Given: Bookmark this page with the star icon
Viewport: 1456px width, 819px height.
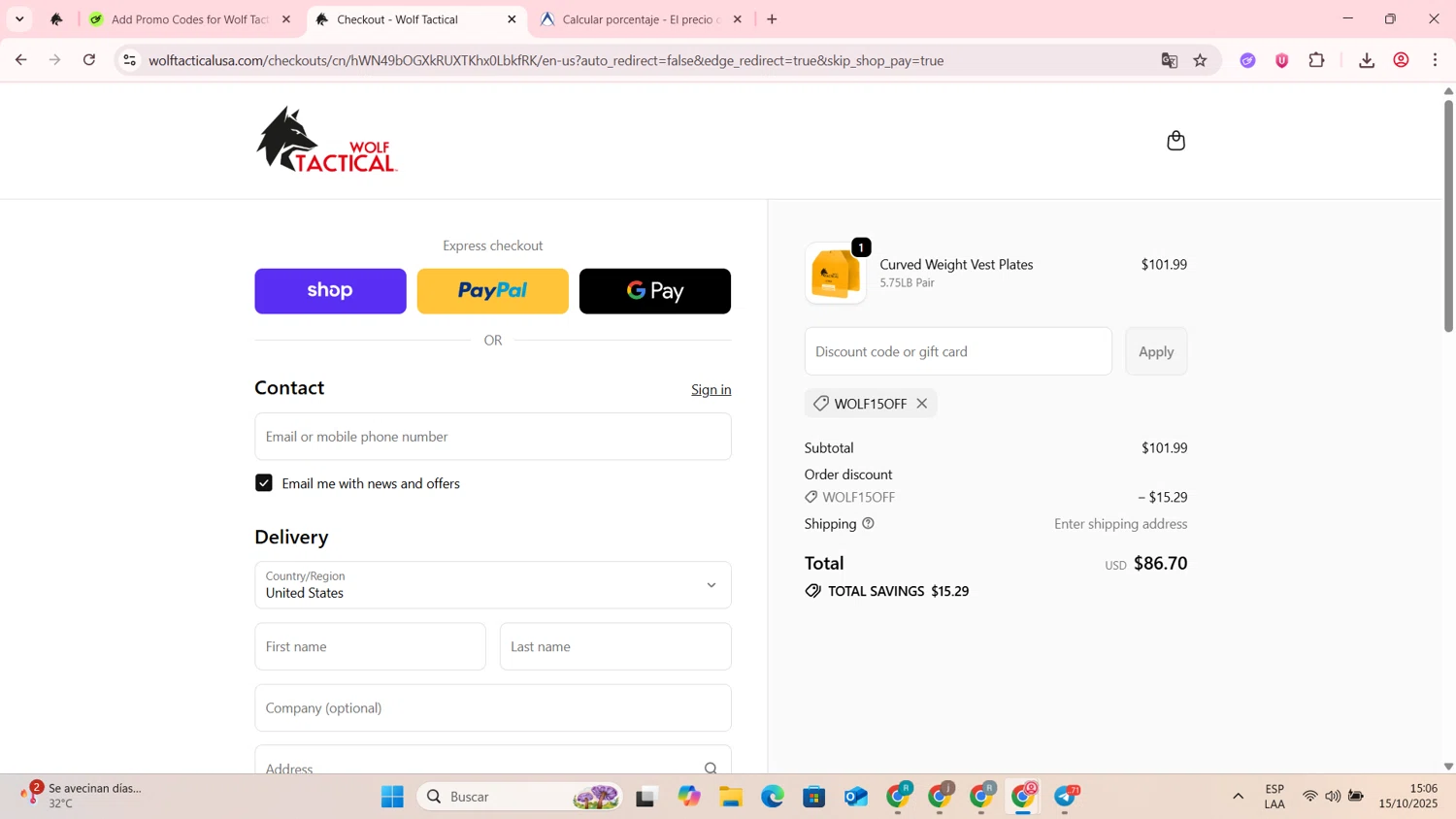Looking at the screenshot, I should 1201,60.
